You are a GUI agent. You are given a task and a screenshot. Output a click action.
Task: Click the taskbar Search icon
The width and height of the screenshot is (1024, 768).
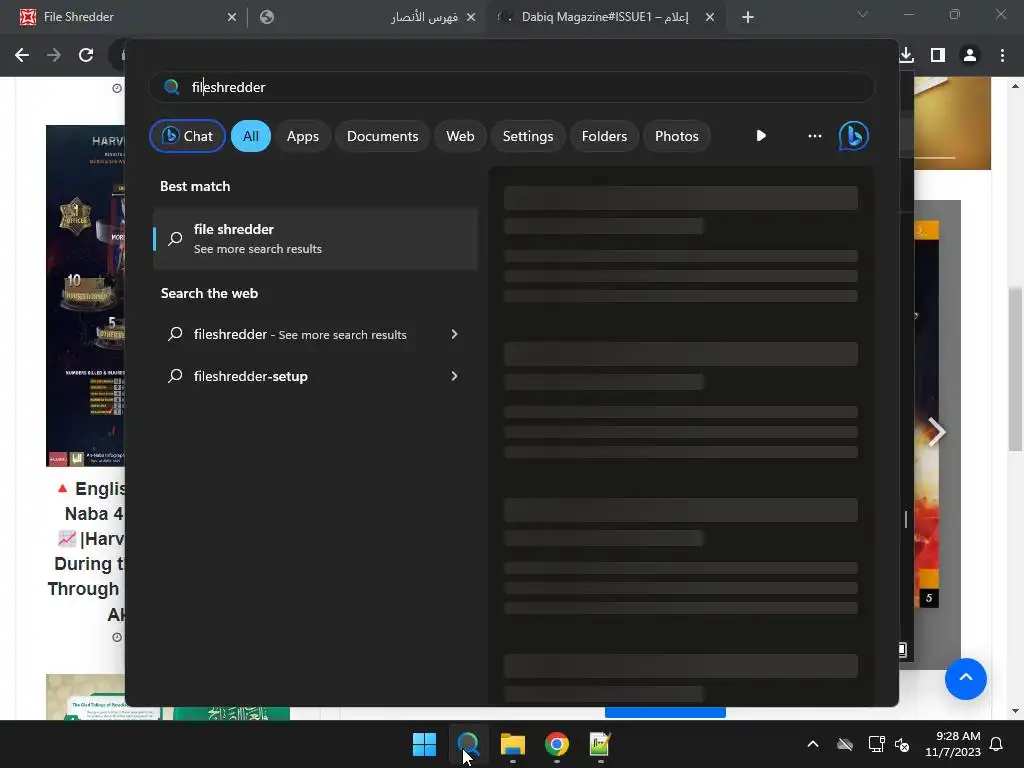468,744
